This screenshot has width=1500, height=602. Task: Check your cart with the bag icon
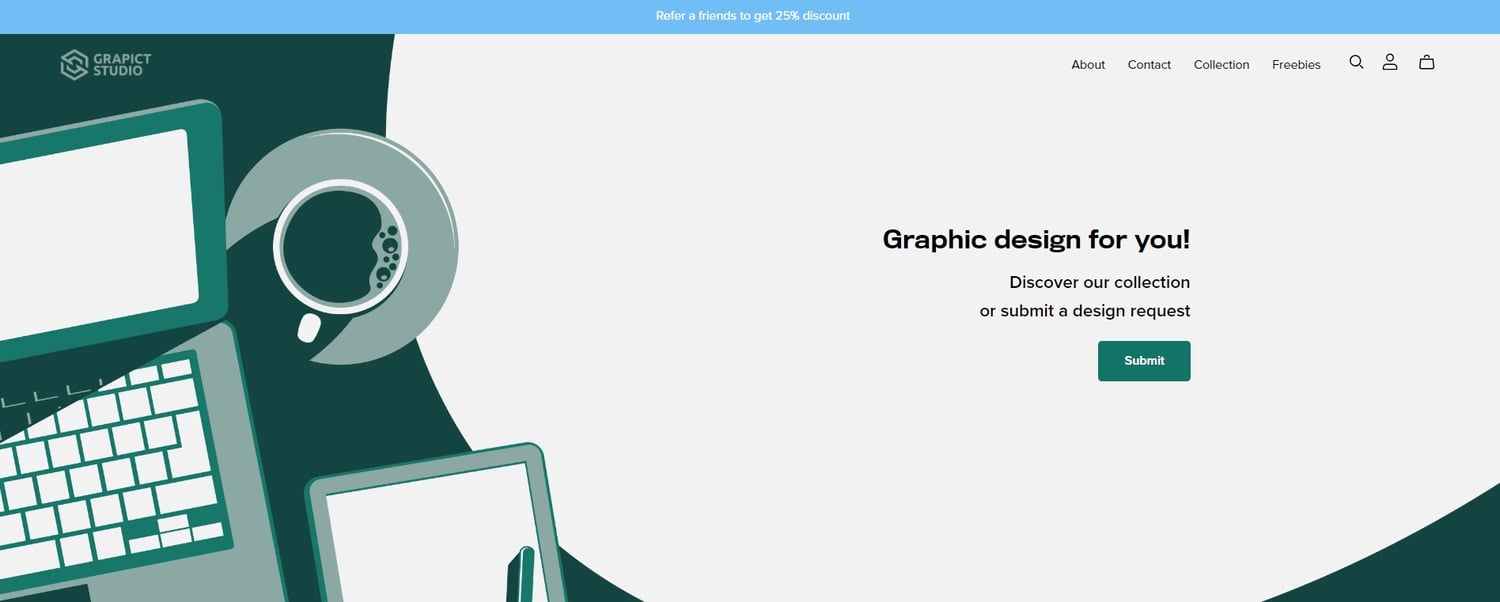click(1426, 62)
